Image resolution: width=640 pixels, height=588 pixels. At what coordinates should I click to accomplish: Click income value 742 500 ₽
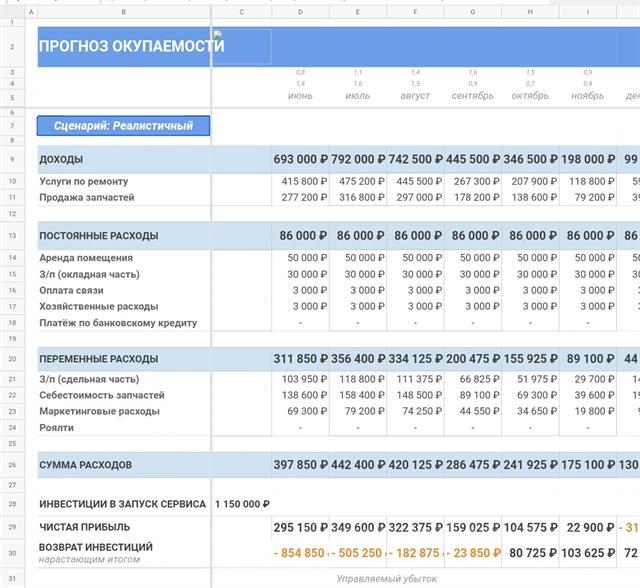click(416, 159)
